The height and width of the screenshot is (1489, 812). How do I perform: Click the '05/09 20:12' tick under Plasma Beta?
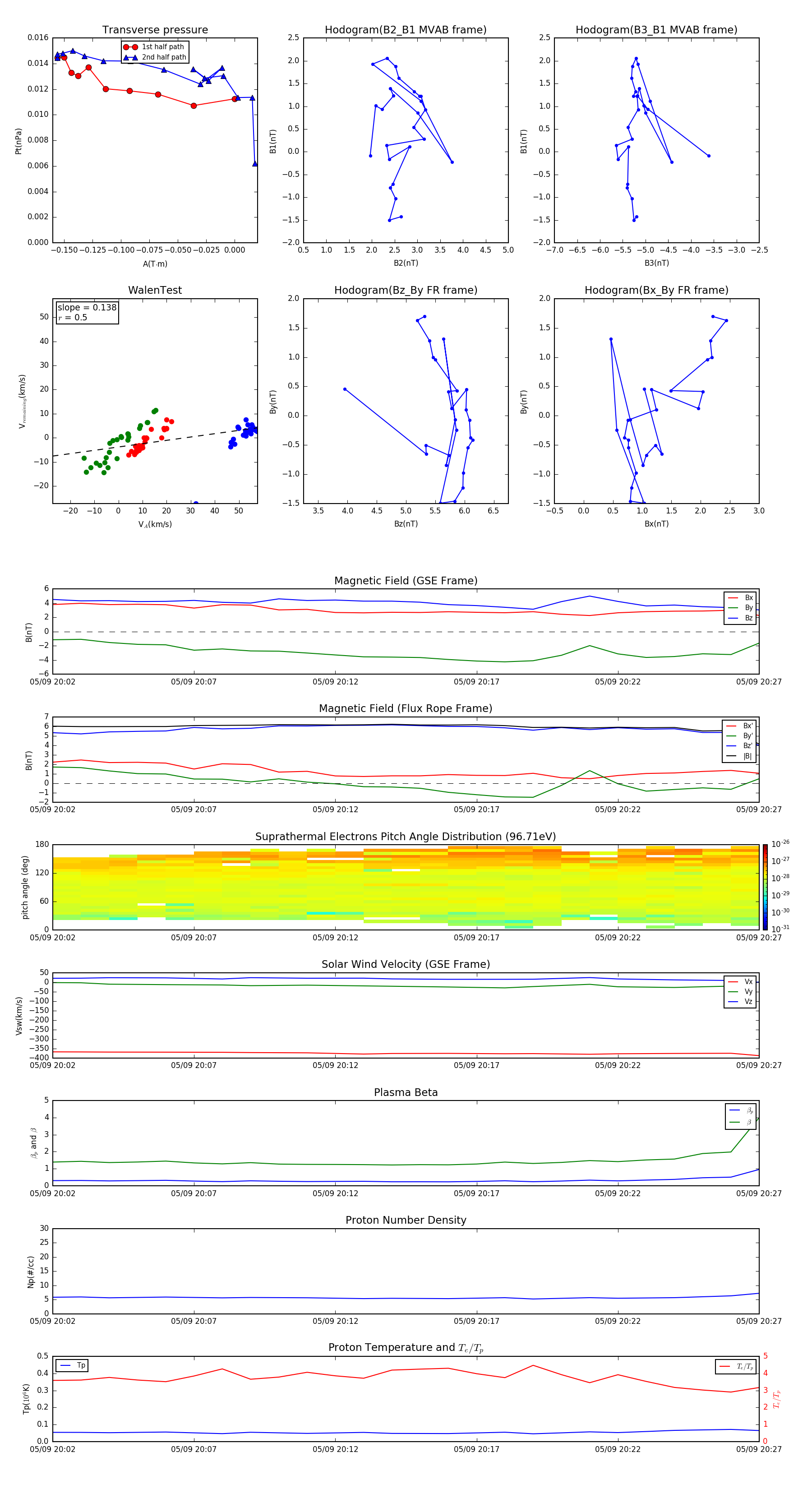335,1193
